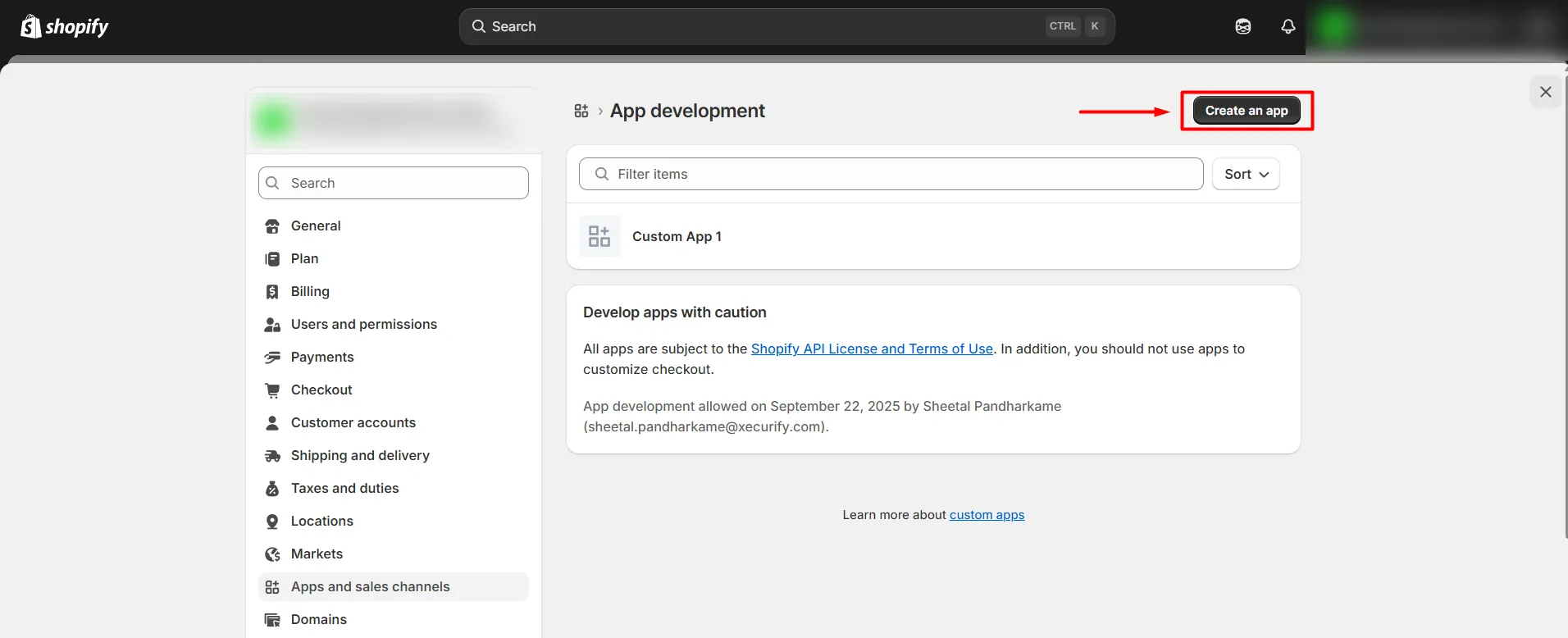Click the K shortcut key badge
This screenshot has width=1568, height=638.
tap(1095, 26)
